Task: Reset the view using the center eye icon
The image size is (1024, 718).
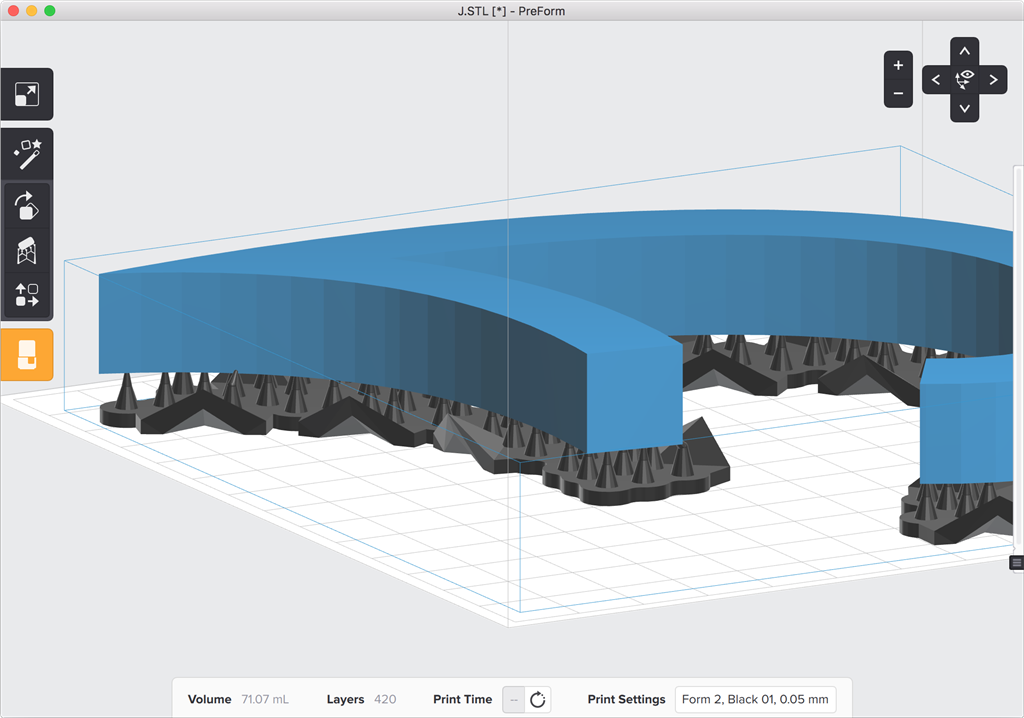Action: [964, 78]
